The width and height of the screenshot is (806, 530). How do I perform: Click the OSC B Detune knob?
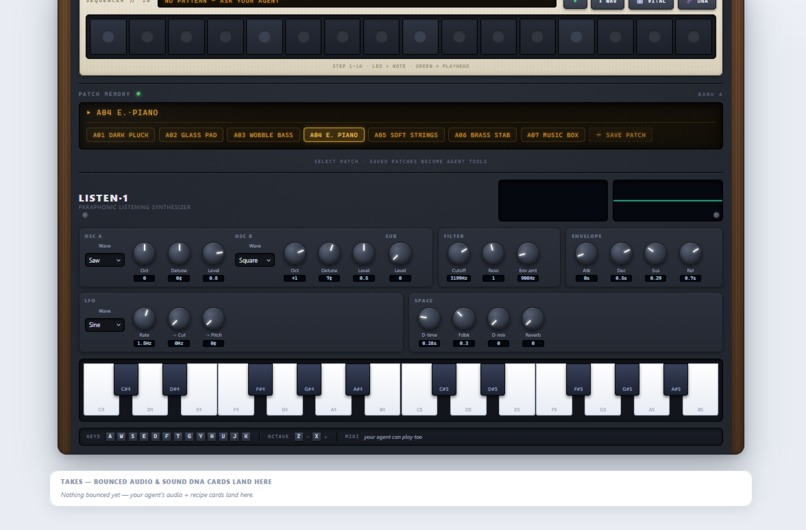(329, 253)
